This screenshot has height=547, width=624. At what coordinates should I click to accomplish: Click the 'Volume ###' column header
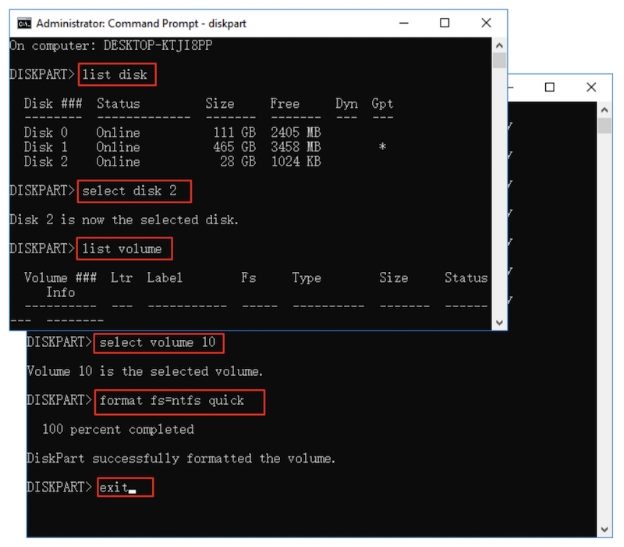click(60, 277)
